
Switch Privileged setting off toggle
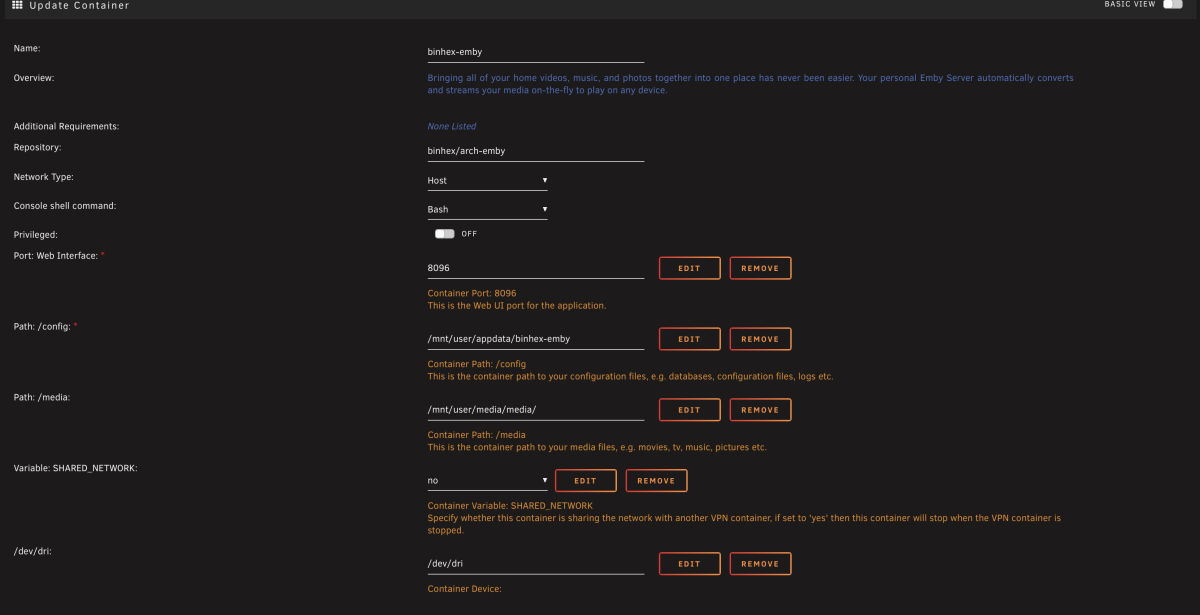coord(444,233)
